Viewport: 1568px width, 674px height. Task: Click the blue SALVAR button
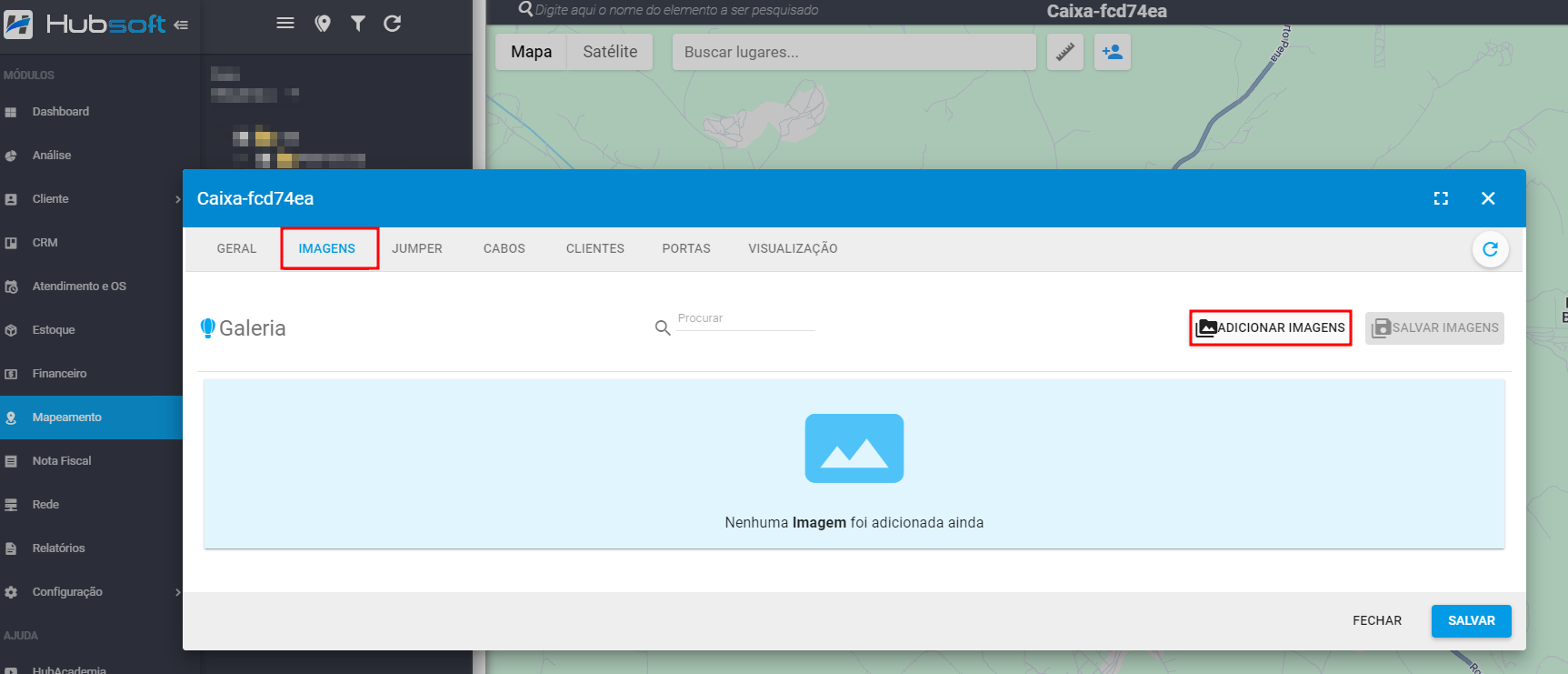click(1472, 620)
